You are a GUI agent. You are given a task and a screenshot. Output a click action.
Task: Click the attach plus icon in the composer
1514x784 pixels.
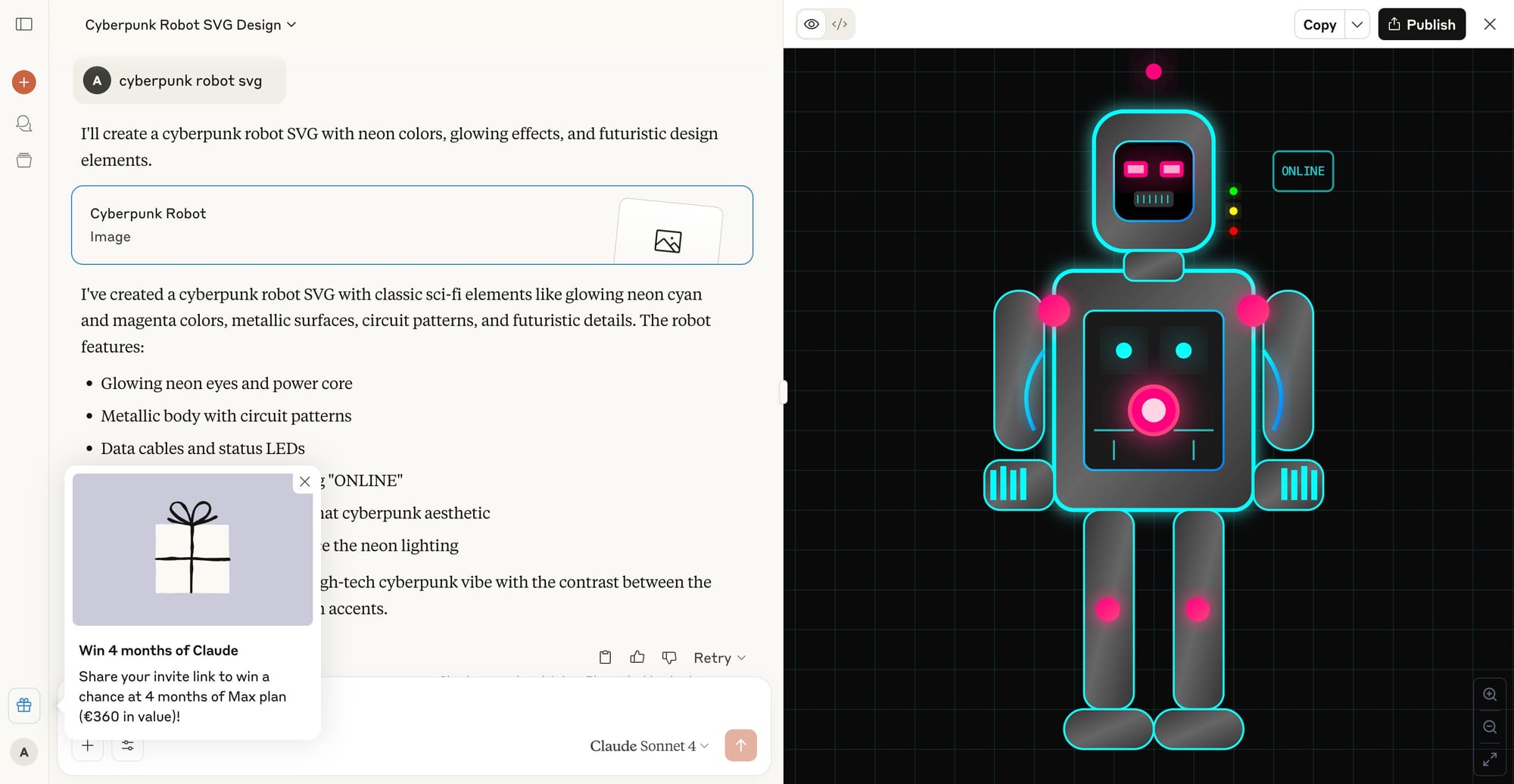pos(88,746)
